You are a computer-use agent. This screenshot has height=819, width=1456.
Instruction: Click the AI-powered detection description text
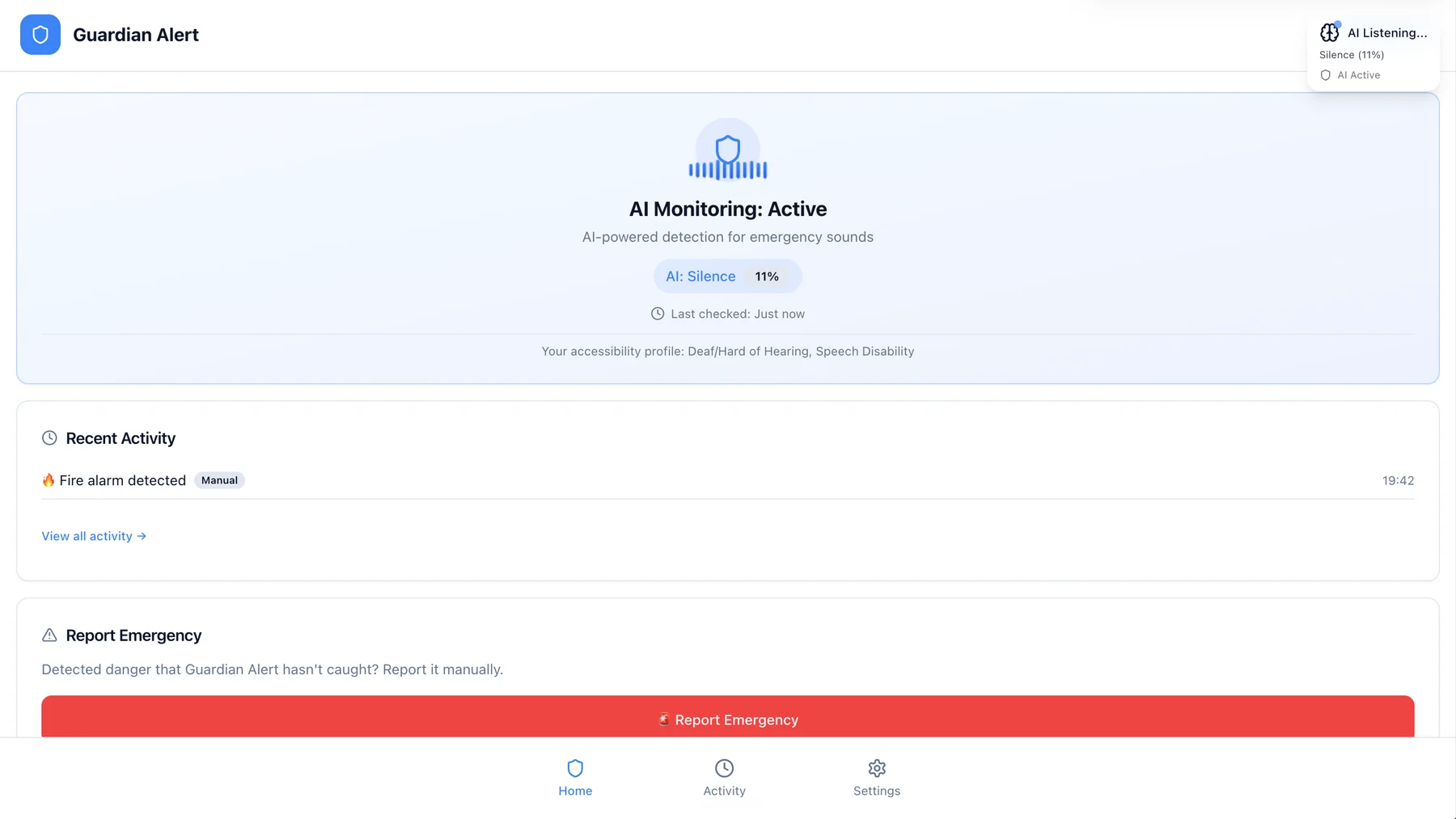point(728,237)
